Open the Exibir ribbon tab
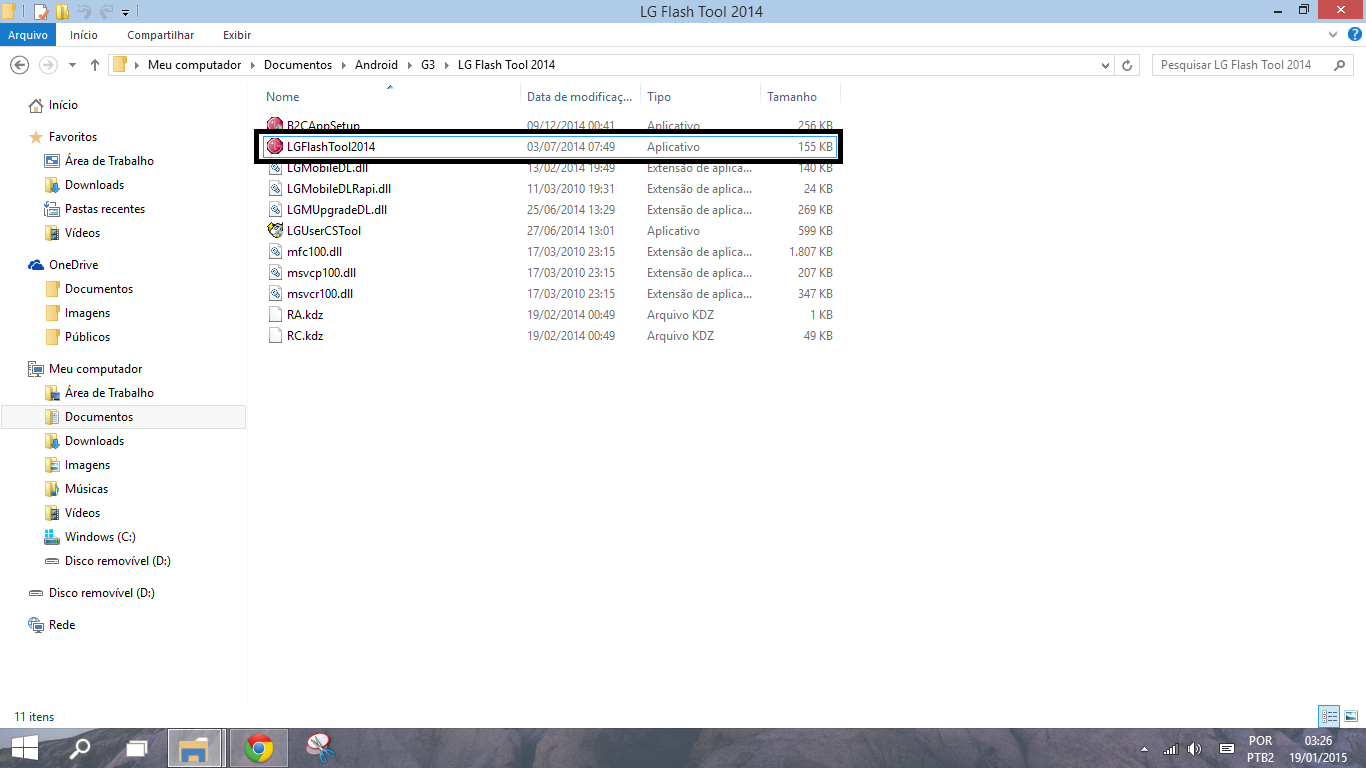1366x768 pixels. coord(237,34)
